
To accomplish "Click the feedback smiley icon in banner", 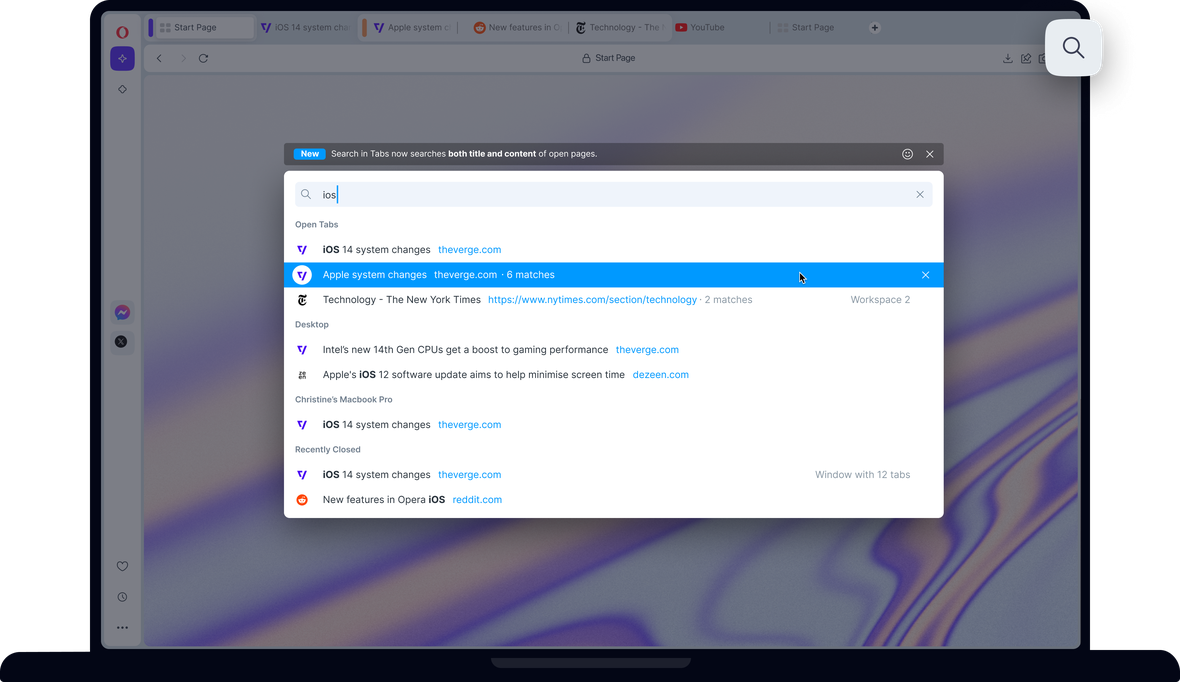I will coord(908,154).
